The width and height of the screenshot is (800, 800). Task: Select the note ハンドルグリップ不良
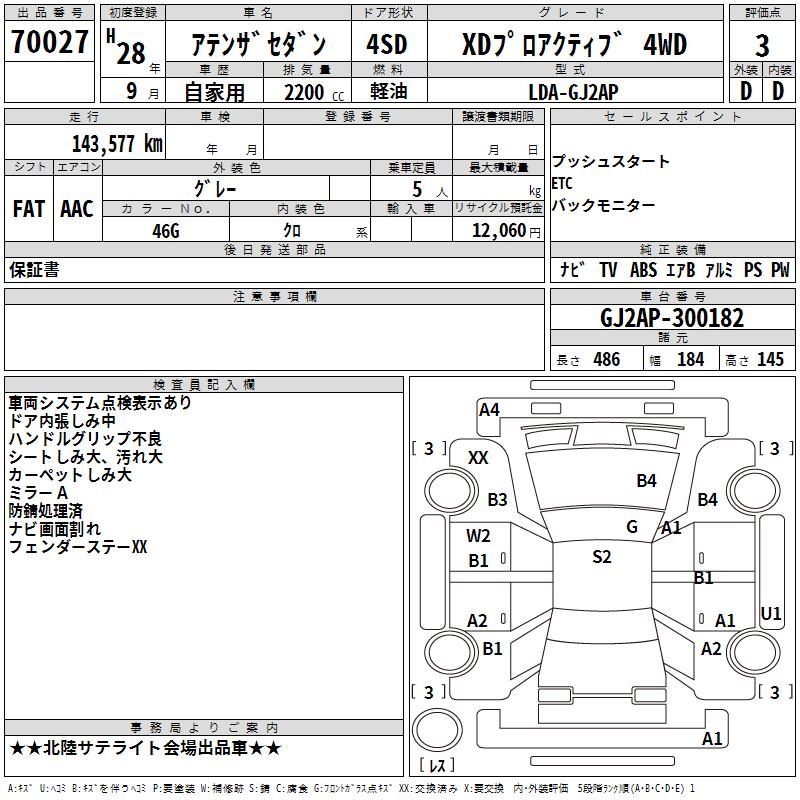click(x=85, y=439)
